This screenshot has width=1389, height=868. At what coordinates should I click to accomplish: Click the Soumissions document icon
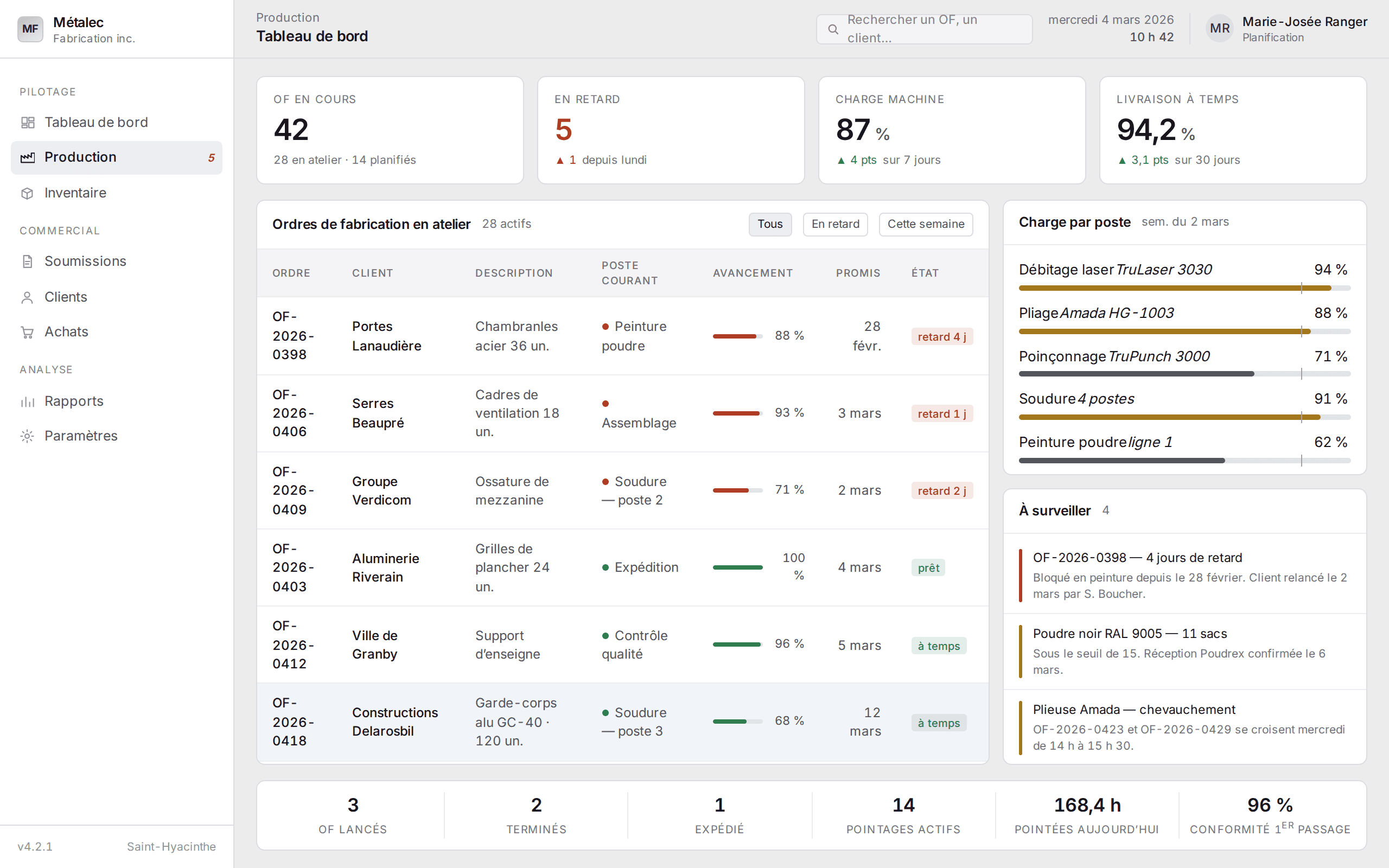(x=28, y=261)
